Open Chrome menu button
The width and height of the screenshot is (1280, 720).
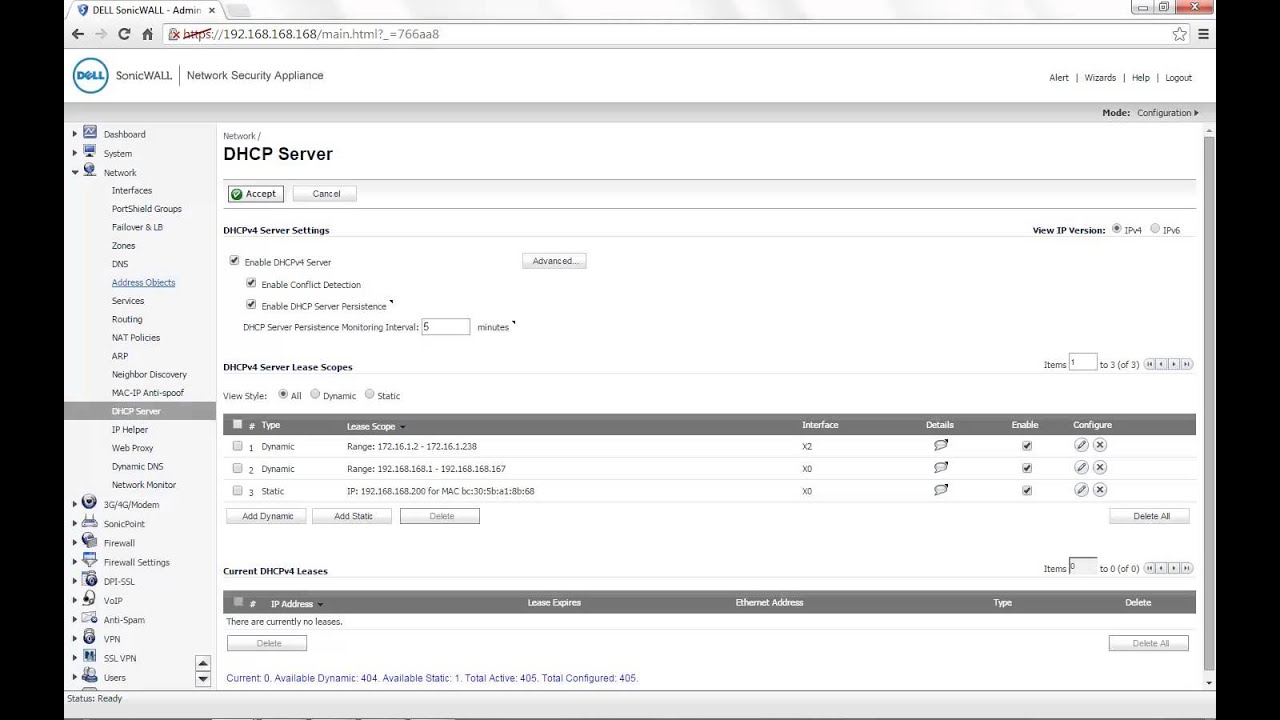(x=1203, y=34)
